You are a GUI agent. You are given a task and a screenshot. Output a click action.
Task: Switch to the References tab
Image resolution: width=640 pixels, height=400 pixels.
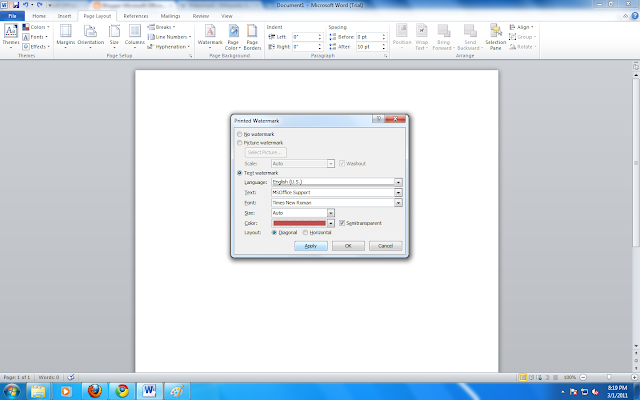[136, 16]
